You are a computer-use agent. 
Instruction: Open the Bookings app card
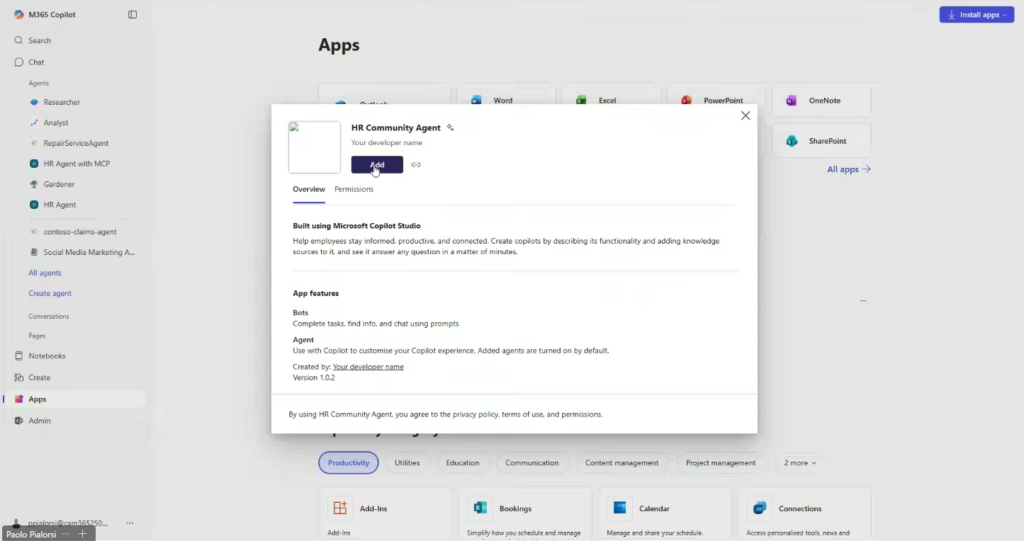(524, 515)
